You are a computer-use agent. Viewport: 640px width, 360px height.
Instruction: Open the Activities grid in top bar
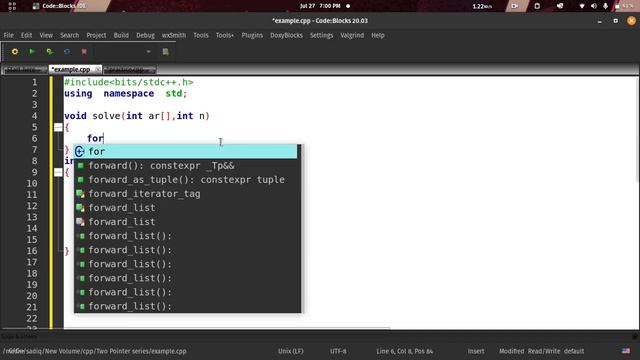click(x=12, y=6)
